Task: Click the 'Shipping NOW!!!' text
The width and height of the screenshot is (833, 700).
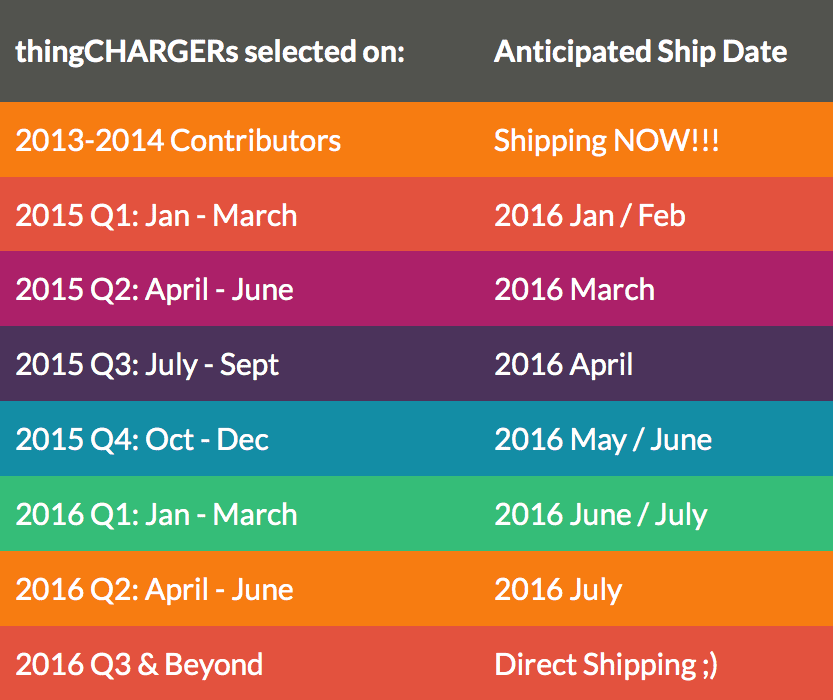Action: click(x=607, y=141)
